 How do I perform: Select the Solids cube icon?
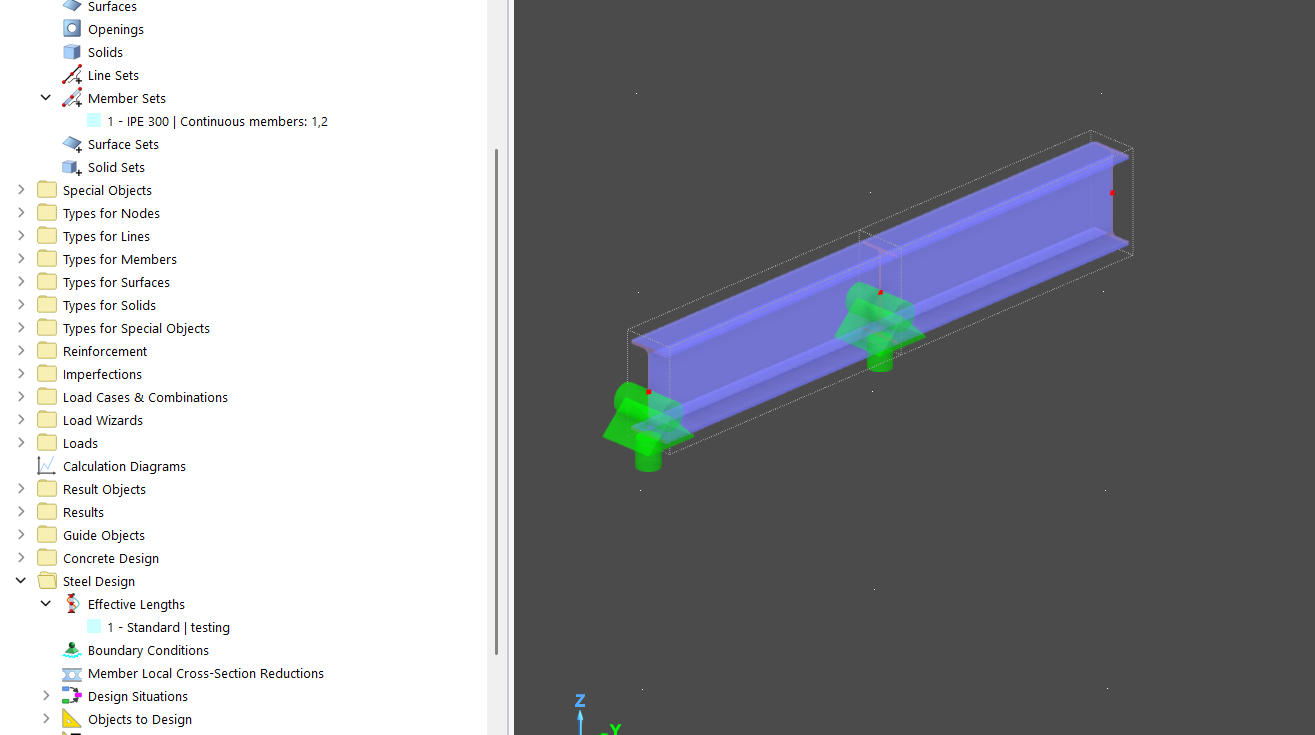tap(72, 52)
